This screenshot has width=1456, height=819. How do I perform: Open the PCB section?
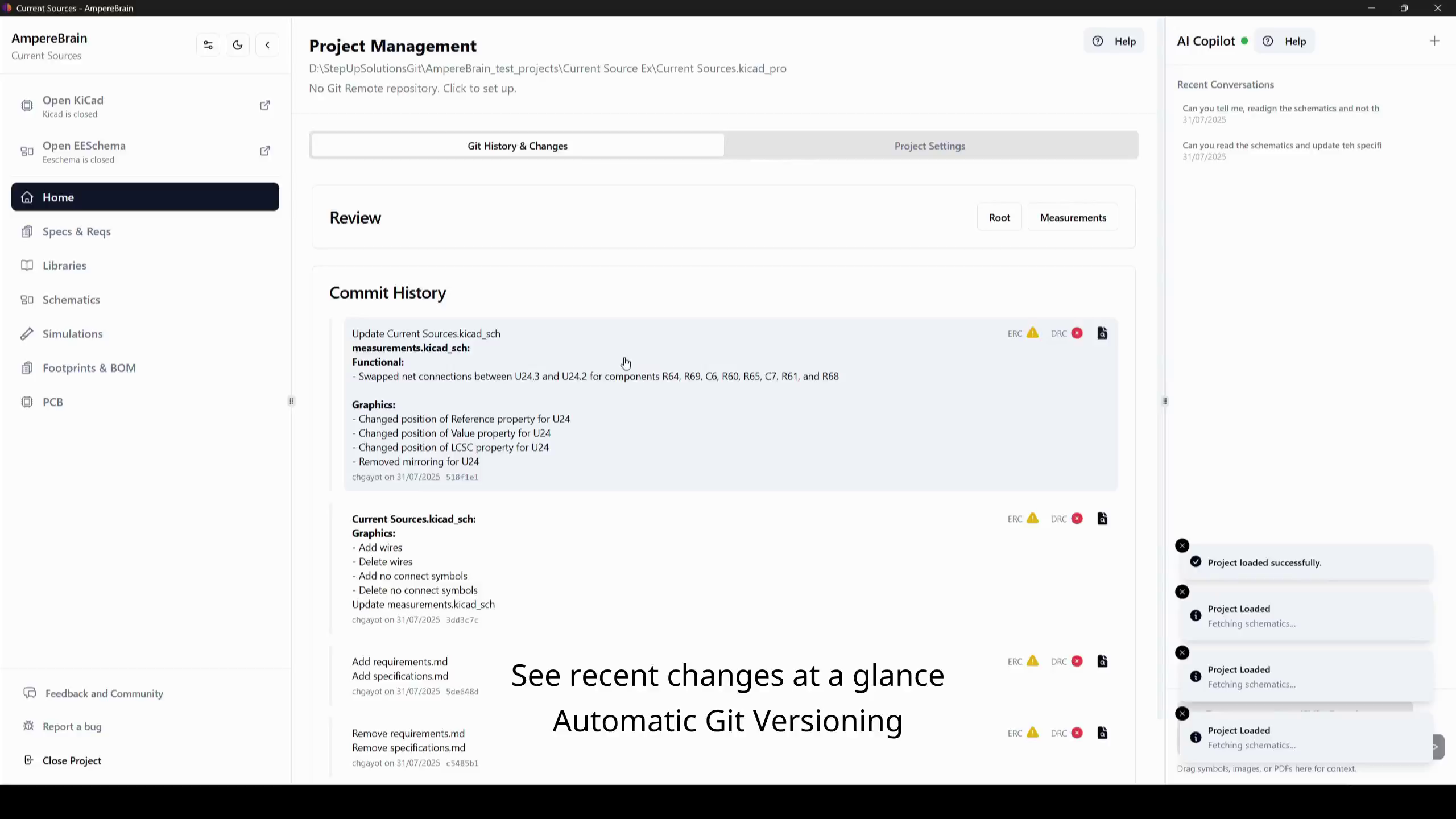click(145, 402)
